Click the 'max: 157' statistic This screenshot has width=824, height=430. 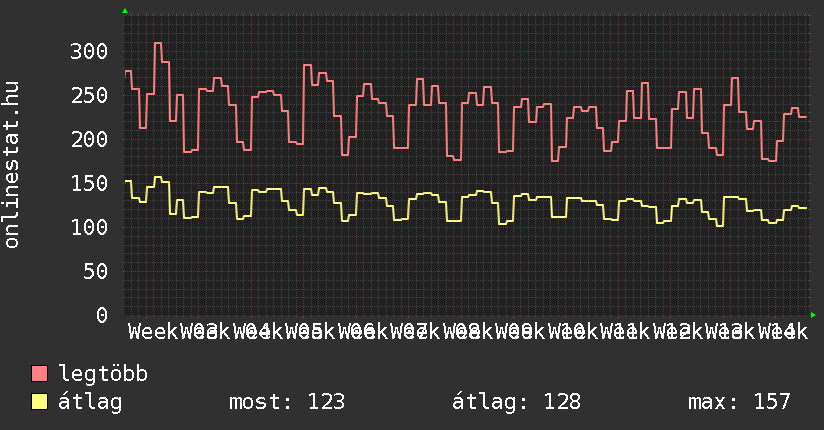[x=739, y=402]
